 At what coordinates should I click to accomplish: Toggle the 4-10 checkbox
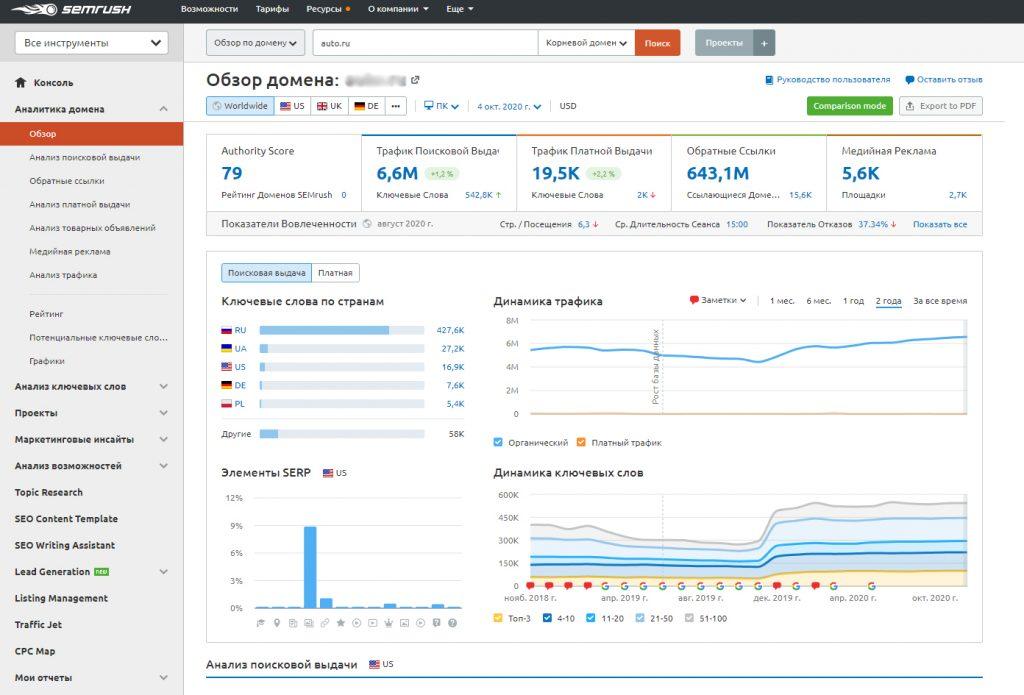547,618
